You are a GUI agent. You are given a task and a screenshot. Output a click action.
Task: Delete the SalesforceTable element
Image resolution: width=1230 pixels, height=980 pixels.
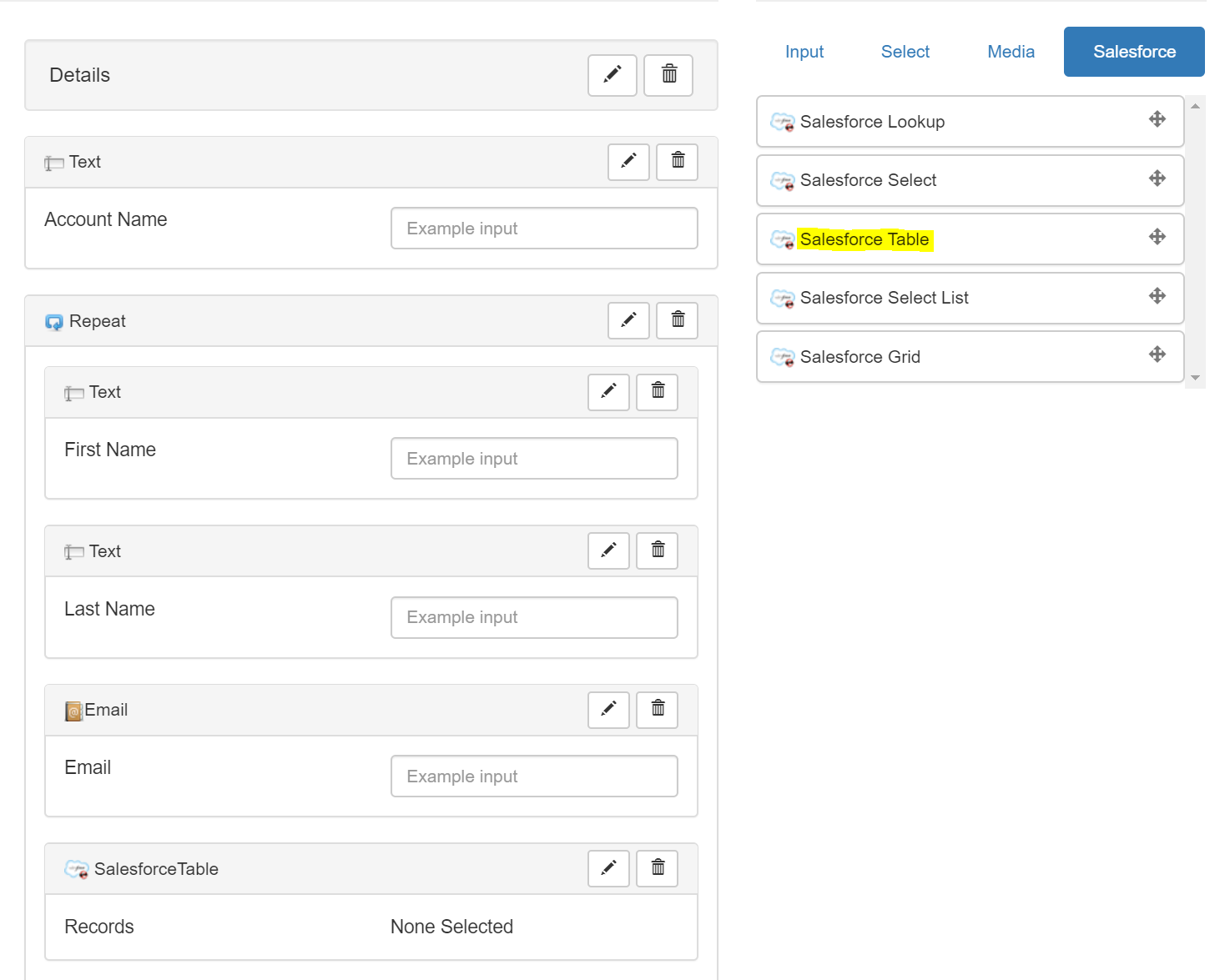657,868
